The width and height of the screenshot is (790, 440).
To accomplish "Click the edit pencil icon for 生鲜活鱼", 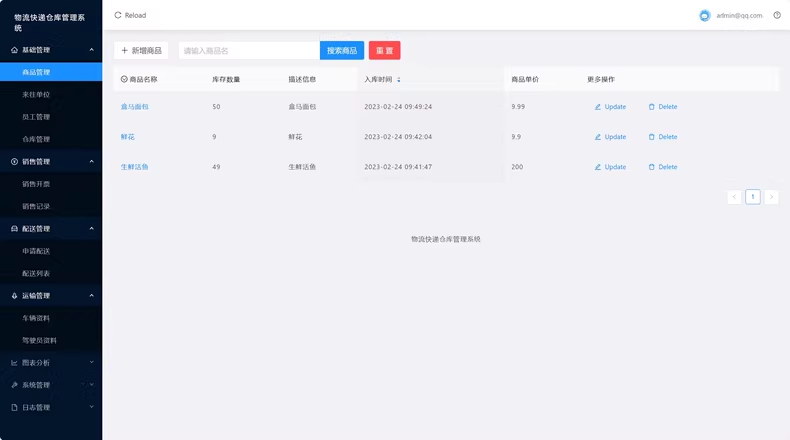I will tap(598, 167).
